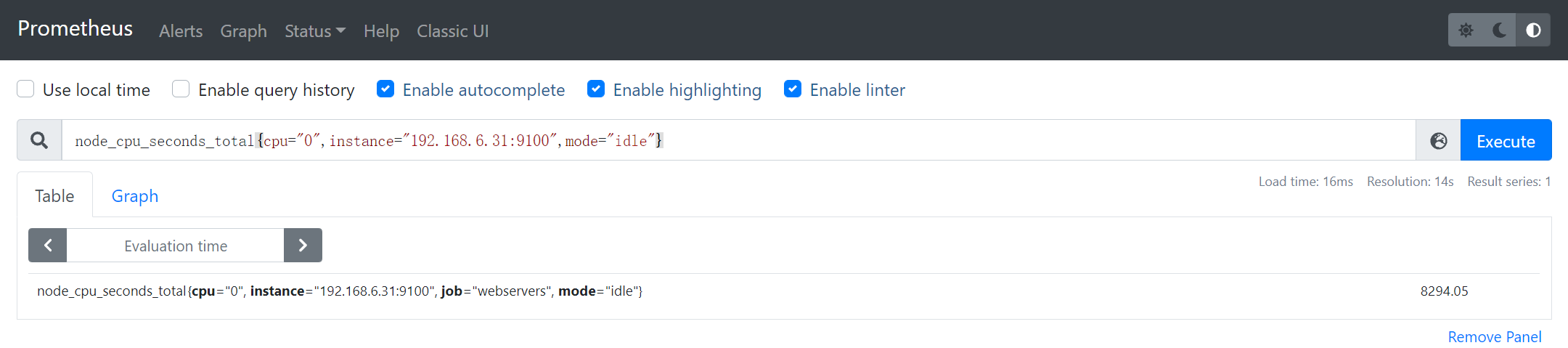Open the metrics explorer globe icon
This screenshot has height=348, width=1568.
[1438, 141]
